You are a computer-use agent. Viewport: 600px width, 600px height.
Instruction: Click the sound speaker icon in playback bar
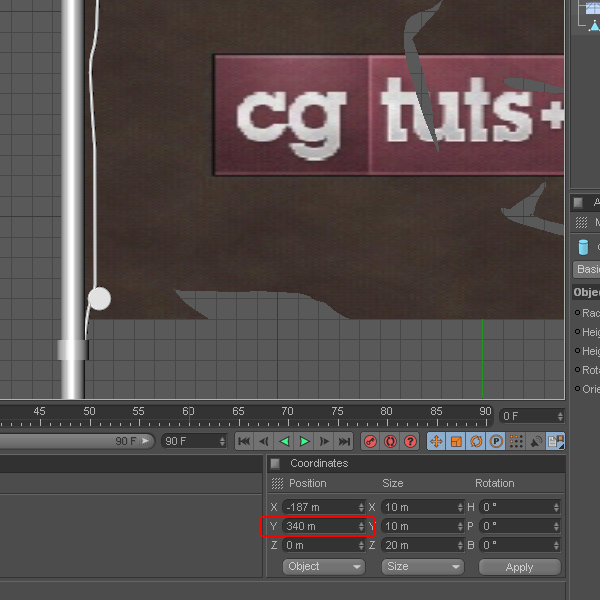pyautogui.click(x=536, y=441)
